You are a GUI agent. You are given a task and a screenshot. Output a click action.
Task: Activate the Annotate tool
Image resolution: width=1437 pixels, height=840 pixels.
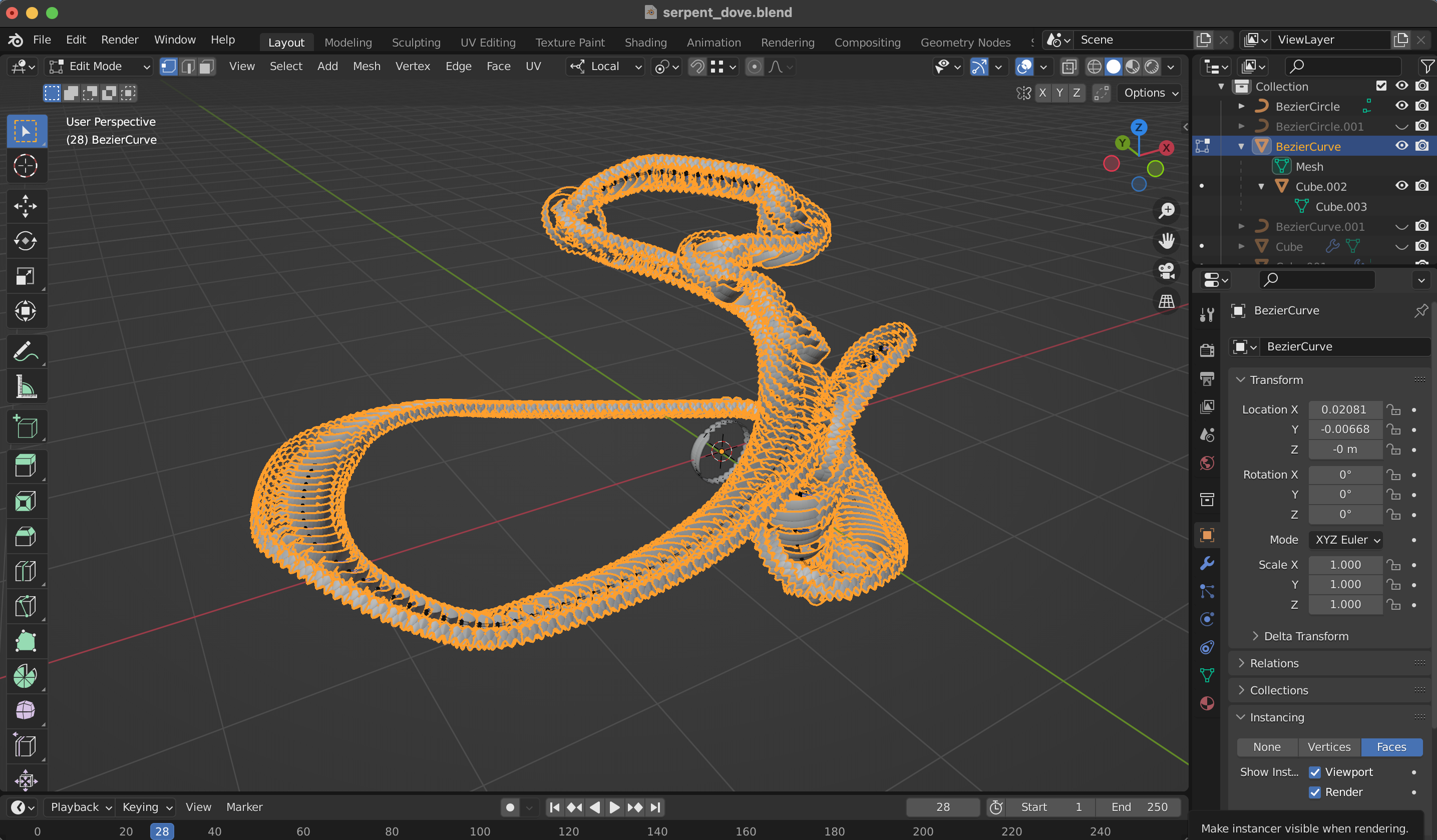pos(26,351)
